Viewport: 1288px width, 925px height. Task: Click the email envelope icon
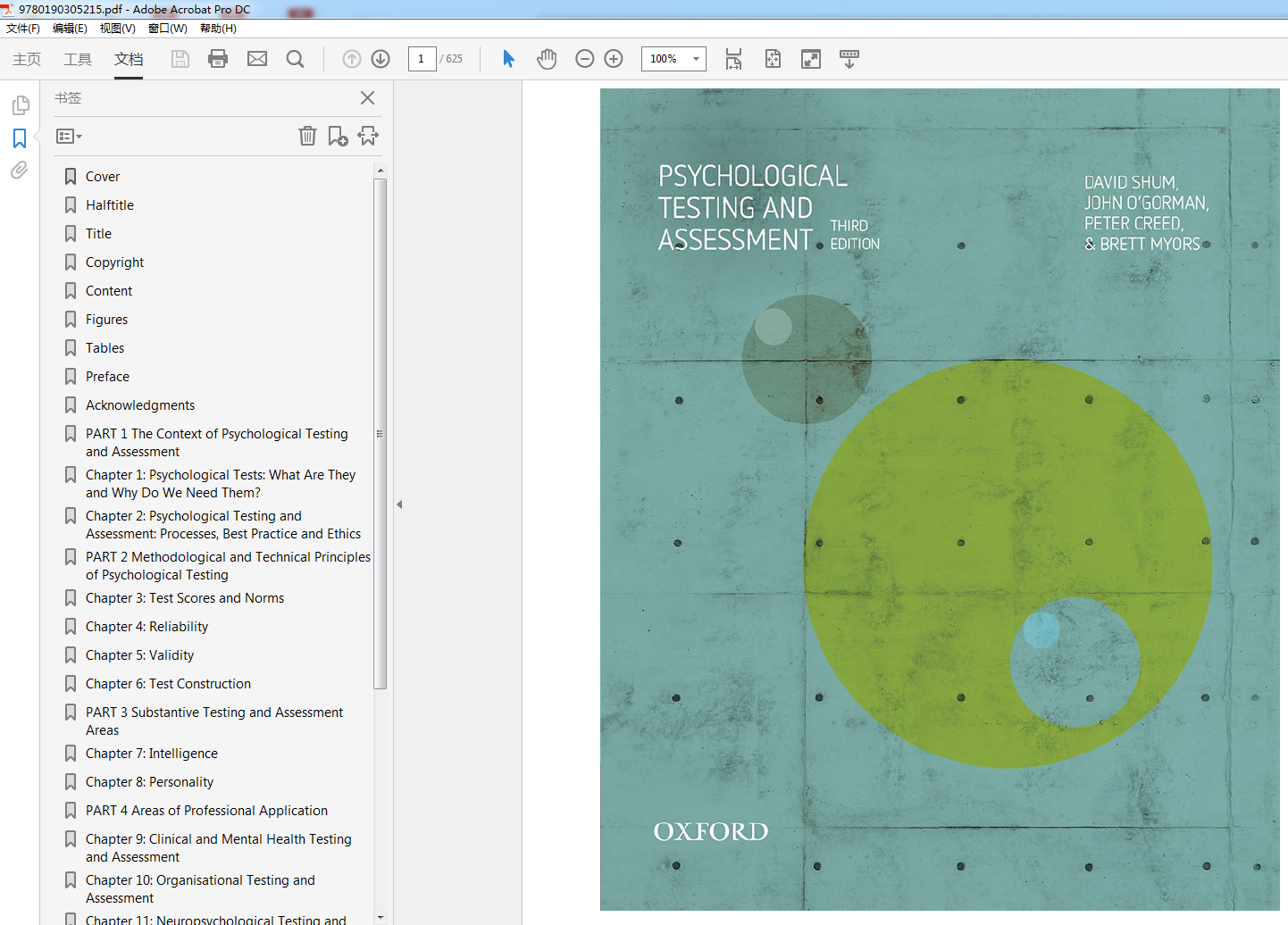click(257, 59)
